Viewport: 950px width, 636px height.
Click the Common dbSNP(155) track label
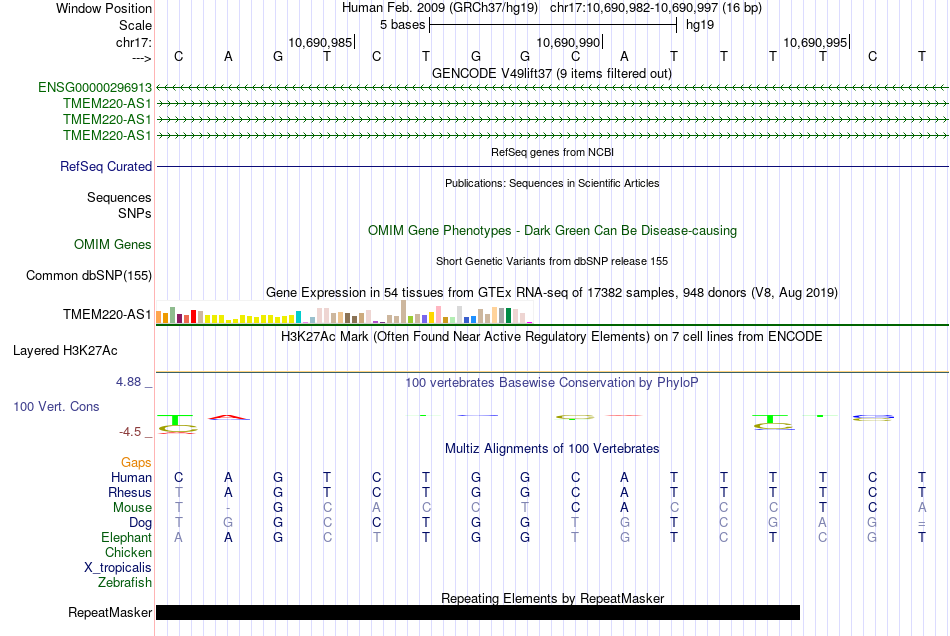(89, 276)
